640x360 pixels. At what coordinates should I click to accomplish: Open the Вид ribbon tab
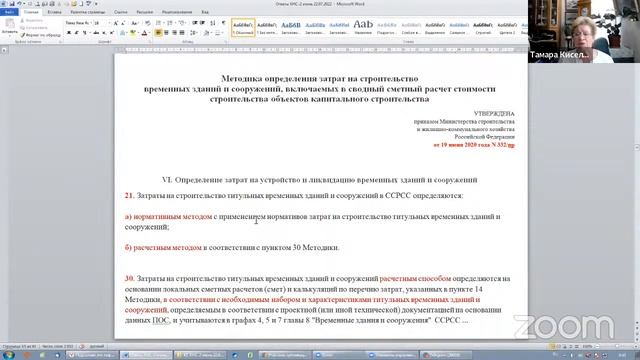tap(205, 12)
